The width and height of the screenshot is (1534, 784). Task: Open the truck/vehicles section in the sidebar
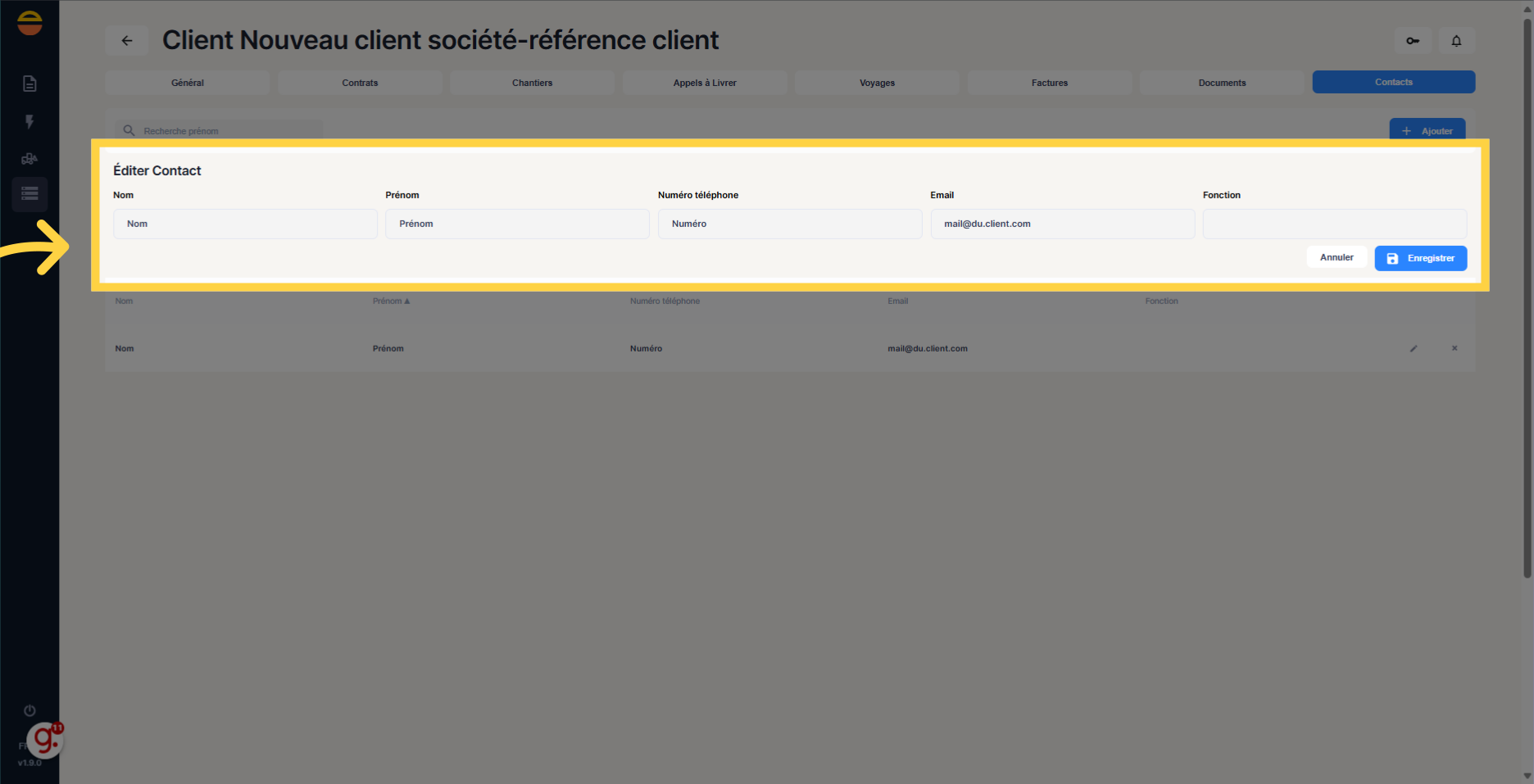tap(29, 158)
